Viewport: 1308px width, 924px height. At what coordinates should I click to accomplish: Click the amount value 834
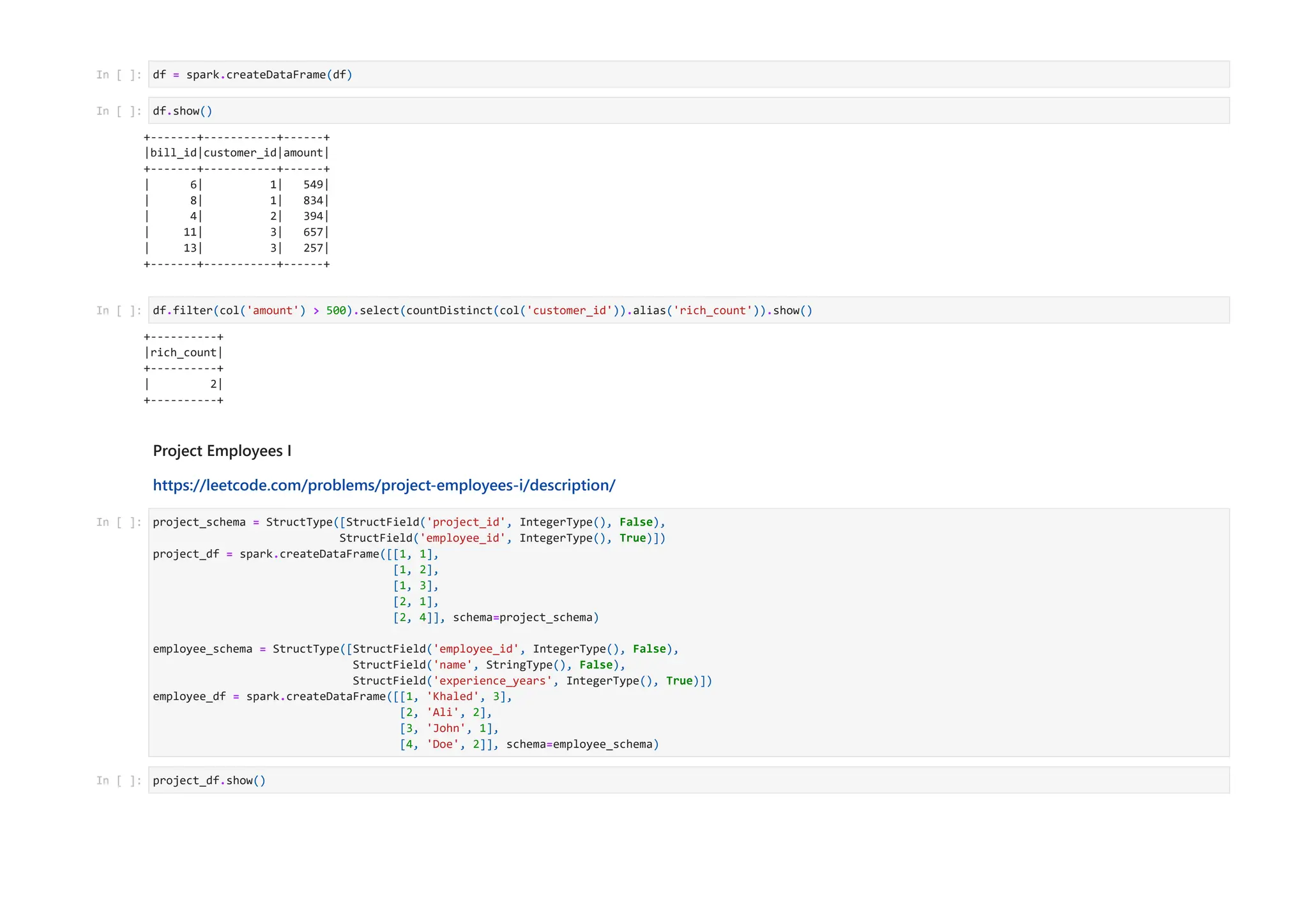(313, 201)
